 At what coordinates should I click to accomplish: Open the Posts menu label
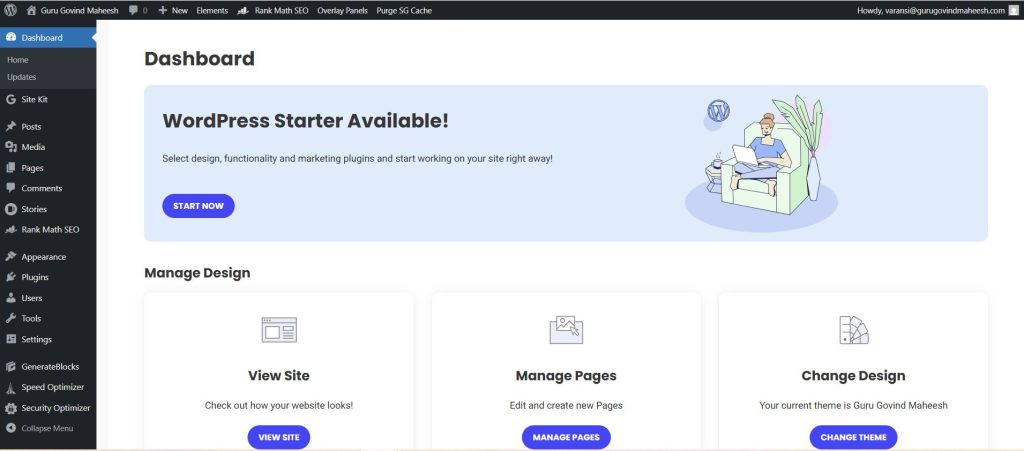pyautogui.click(x=31, y=127)
